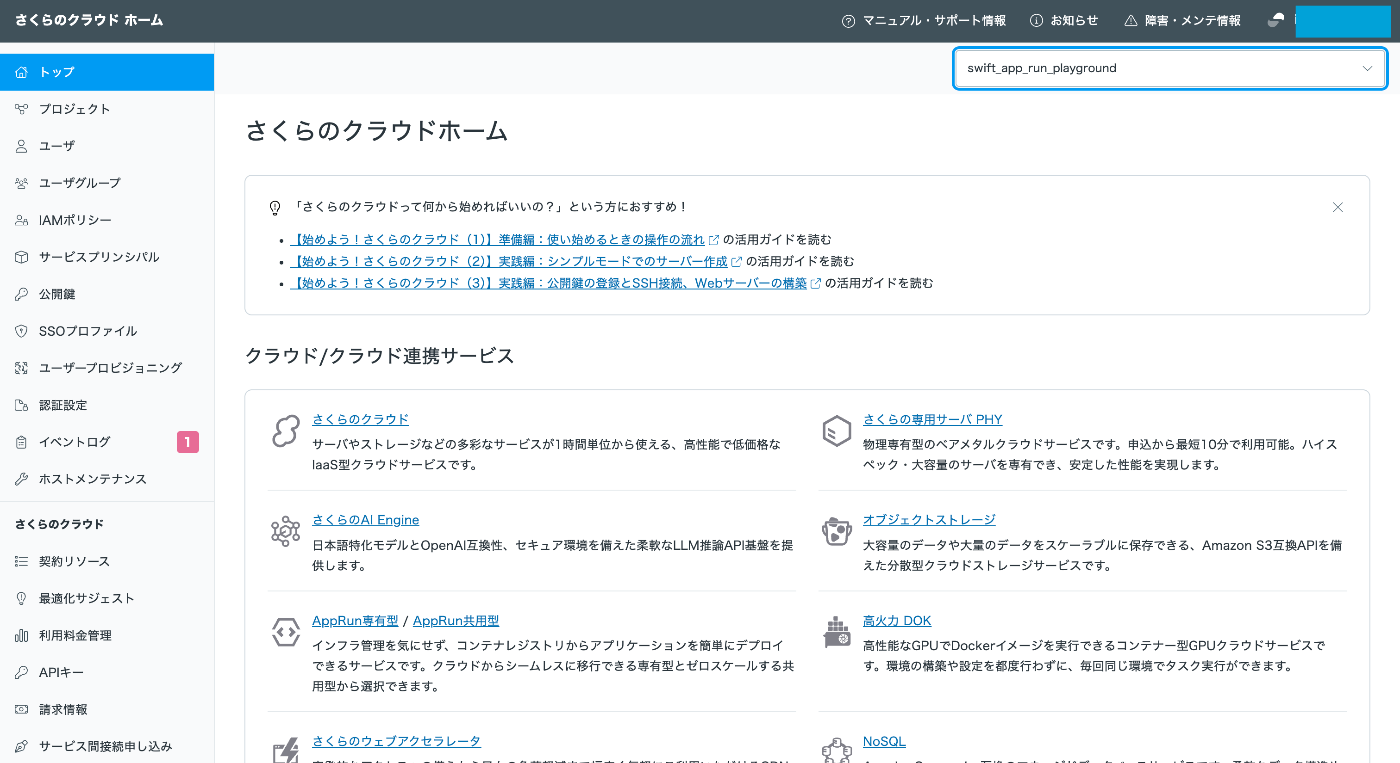Click the APIキー key icon
This screenshot has height=763, width=1400.
(21, 672)
